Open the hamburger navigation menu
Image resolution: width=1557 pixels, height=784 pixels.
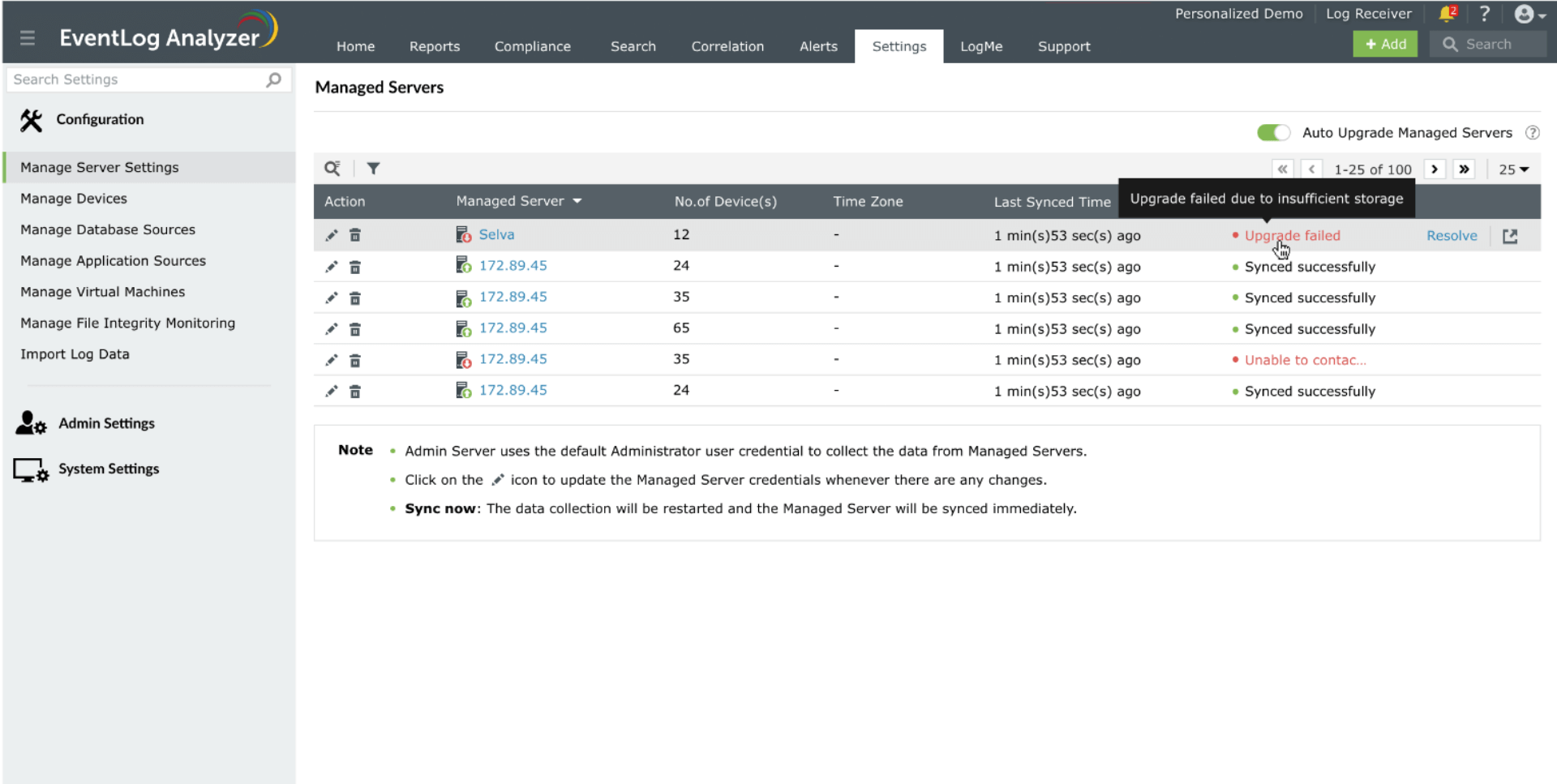coord(28,38)
